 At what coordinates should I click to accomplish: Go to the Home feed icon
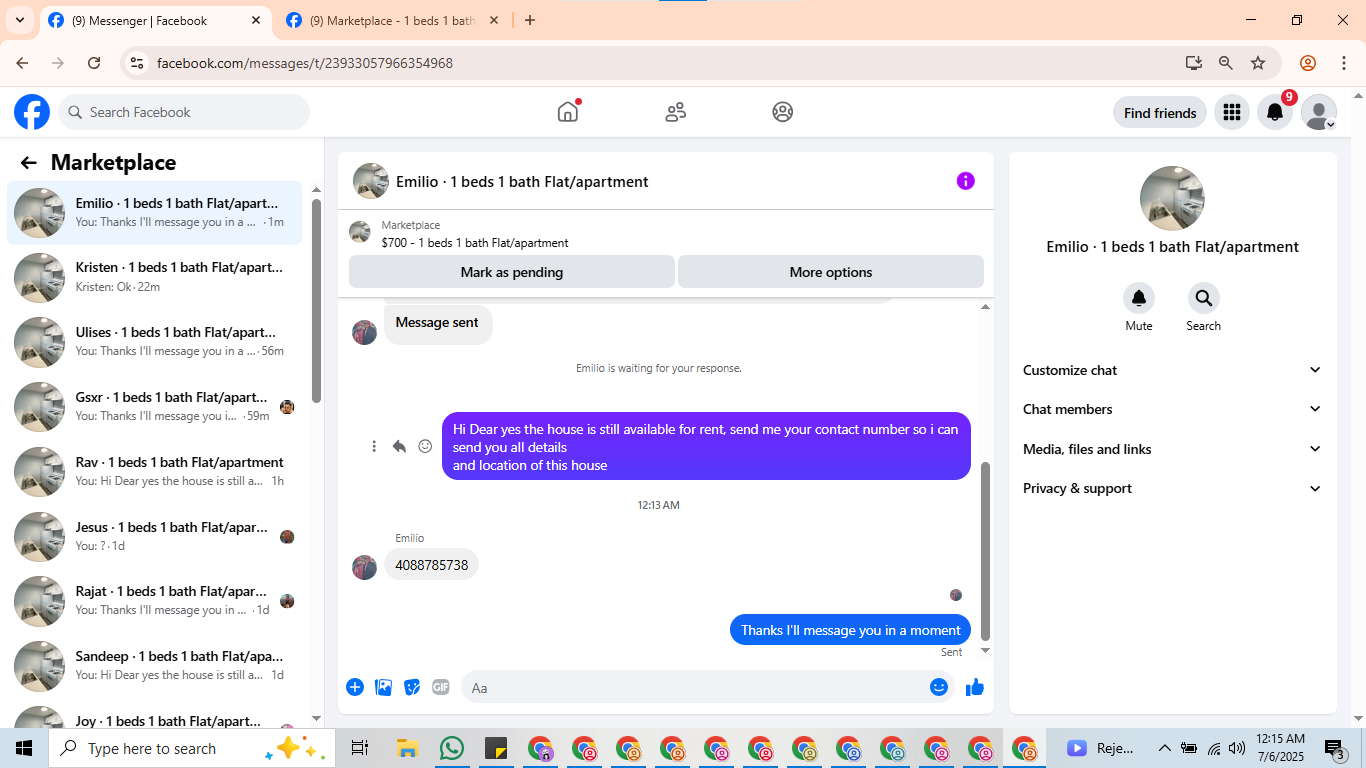[568, 112]
